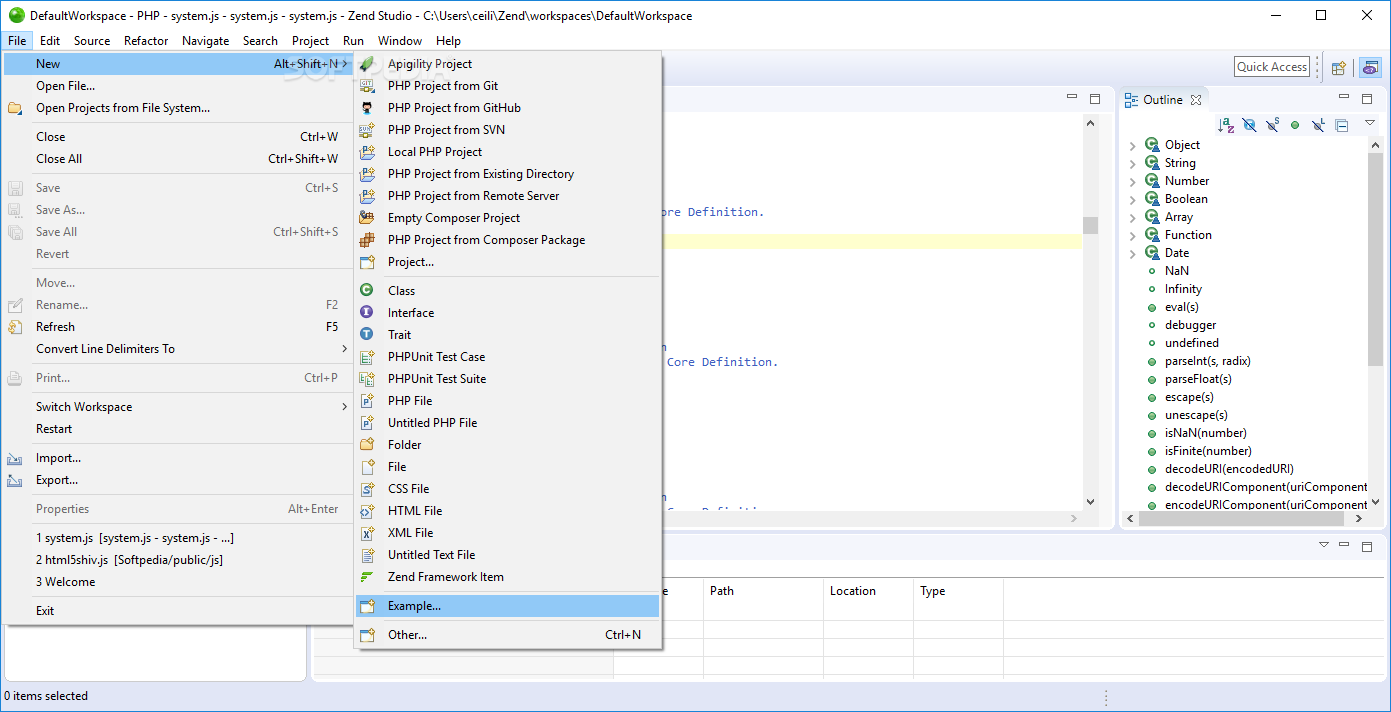Select isFinite(number) in Outline
Viewport: 1391px width, 712px height.
click(1208, 451)
